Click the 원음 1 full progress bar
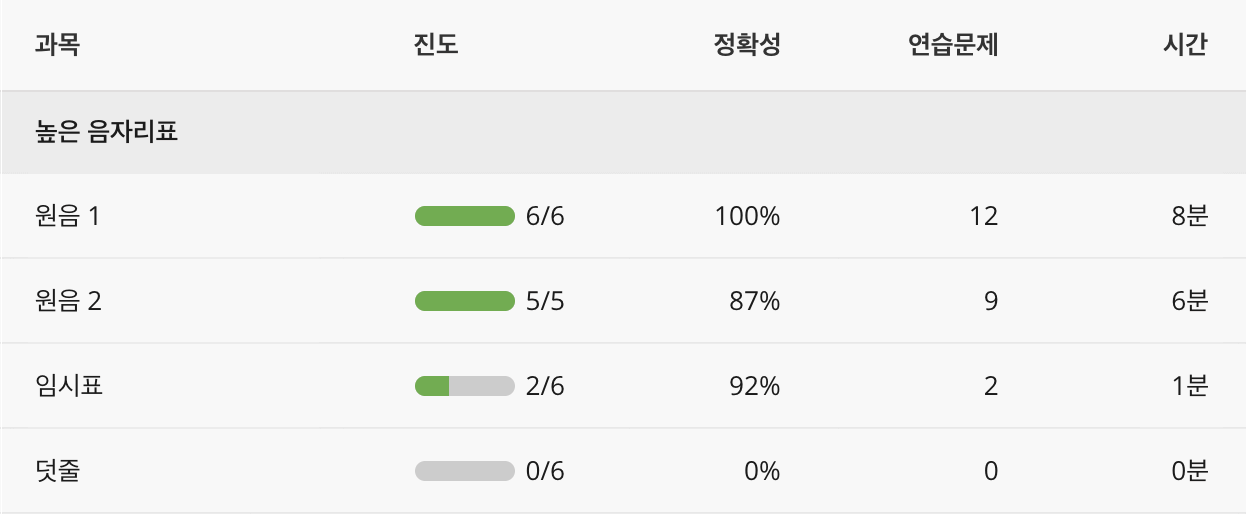This screenshot has width=1246, height=514. 464,216
